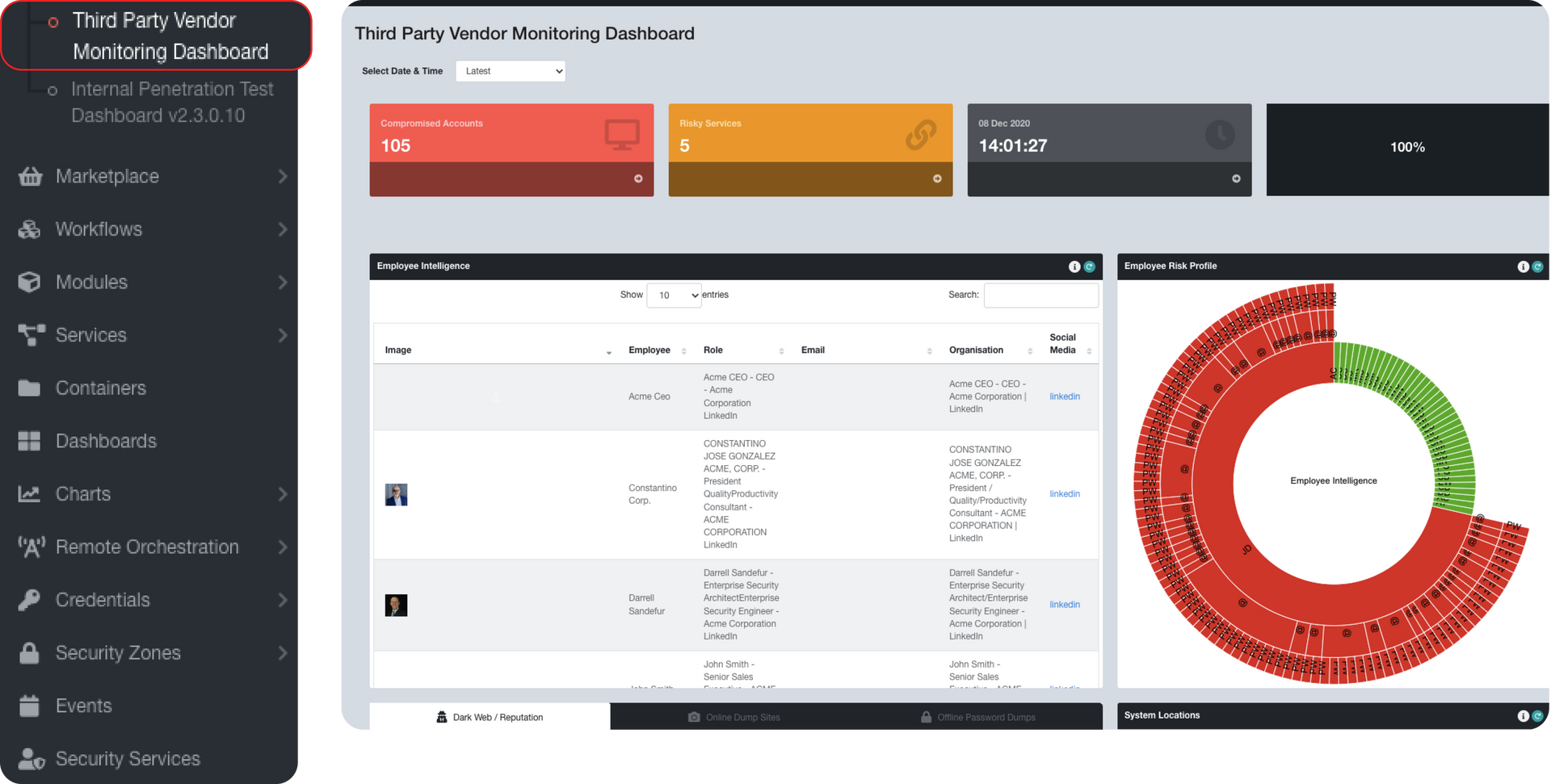Expand the Security Zones chevron
1551x784 pixels.
283,652
